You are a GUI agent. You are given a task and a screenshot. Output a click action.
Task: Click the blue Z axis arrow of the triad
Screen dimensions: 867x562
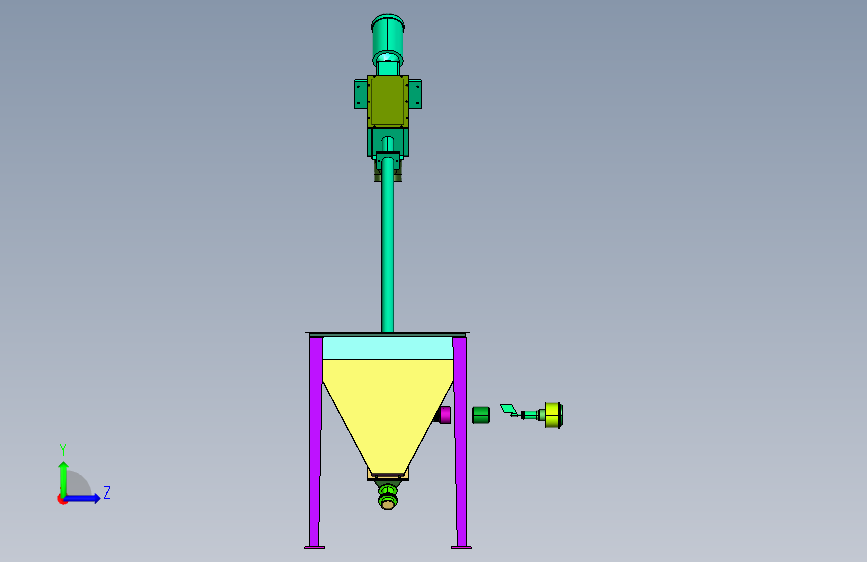83,498
